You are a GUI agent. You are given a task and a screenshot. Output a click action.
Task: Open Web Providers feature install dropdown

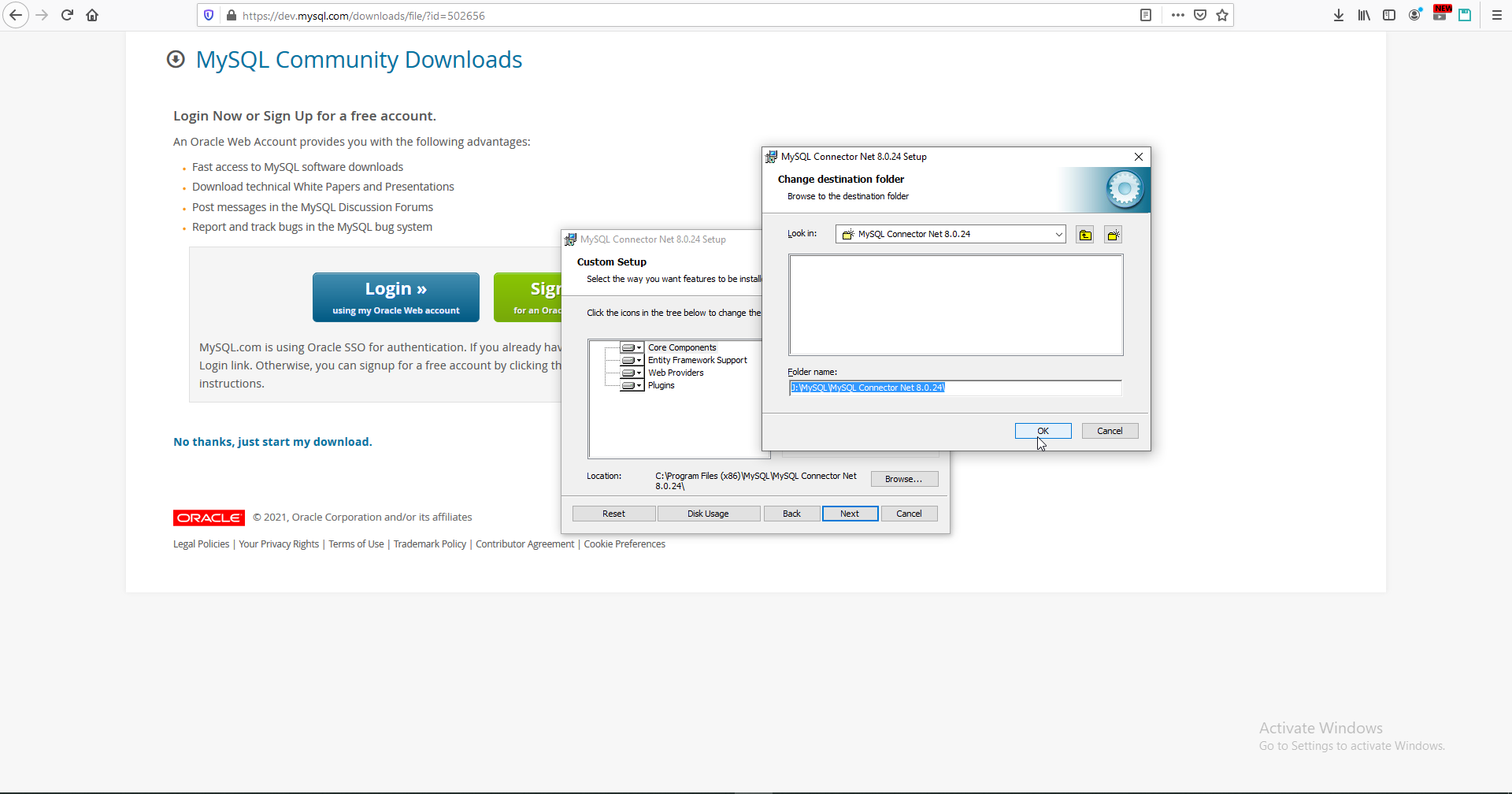click(632, 373)
